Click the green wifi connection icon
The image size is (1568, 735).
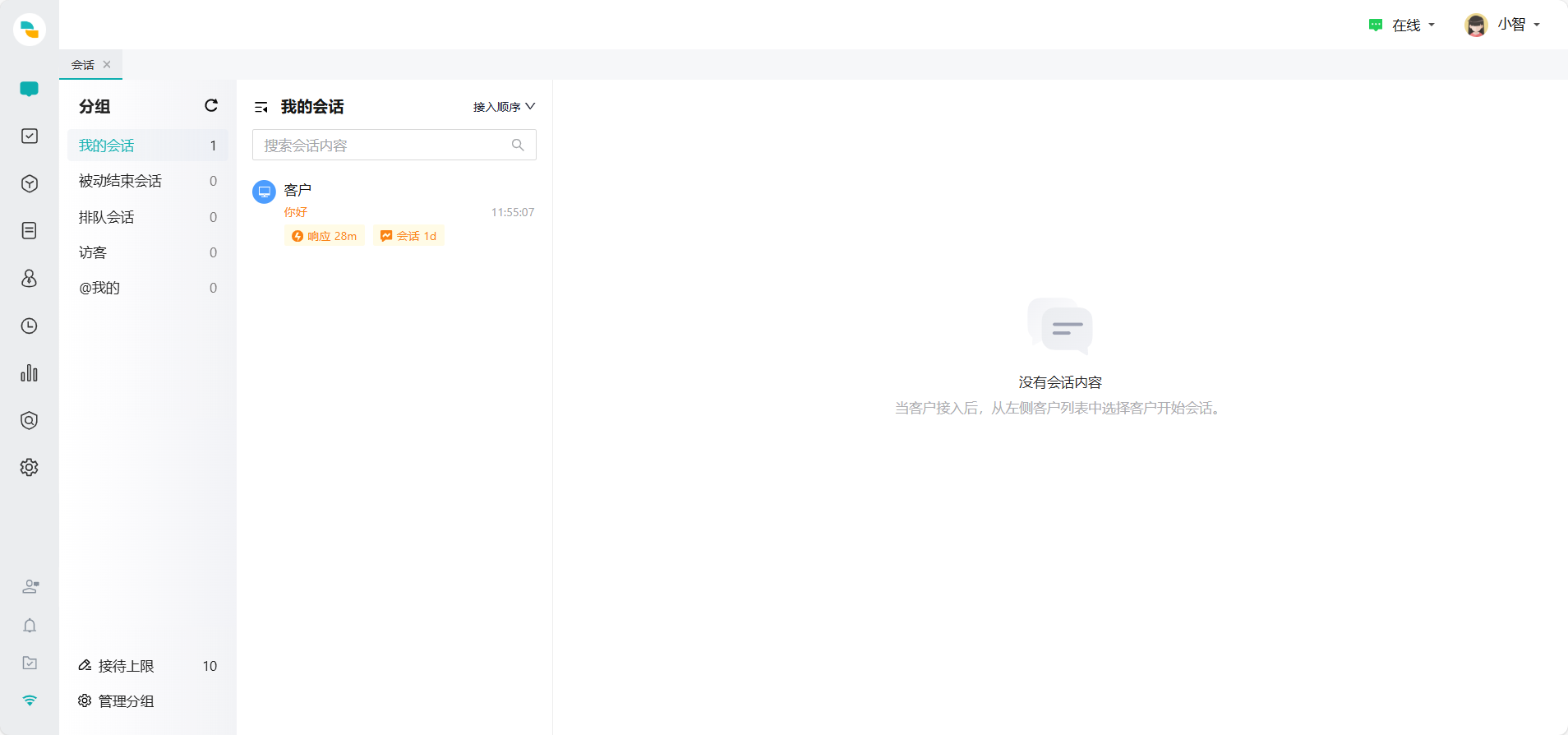(30, 700)
